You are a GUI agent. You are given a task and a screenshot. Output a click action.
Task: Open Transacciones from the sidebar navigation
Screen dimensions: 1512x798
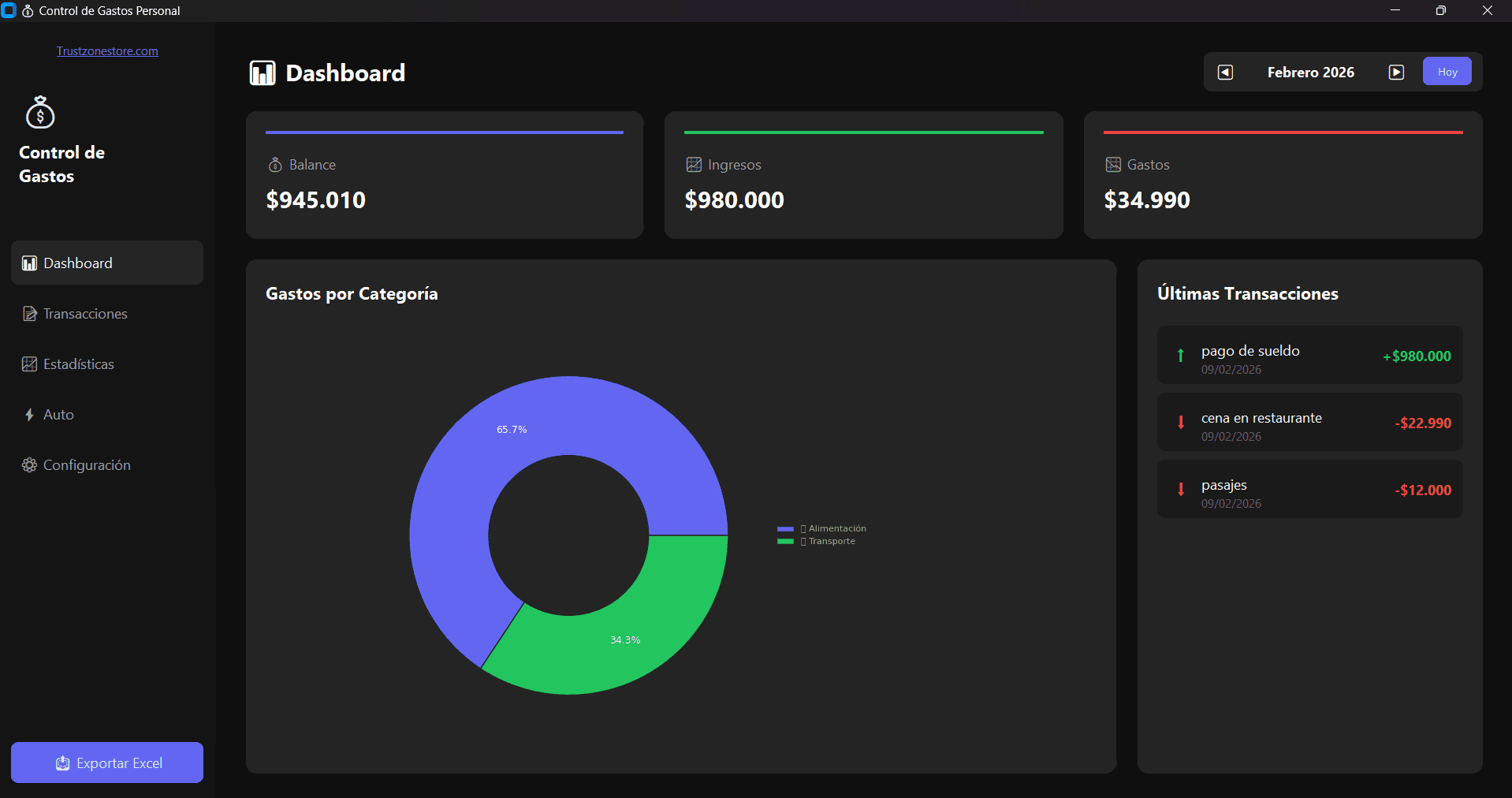(84, 313)
